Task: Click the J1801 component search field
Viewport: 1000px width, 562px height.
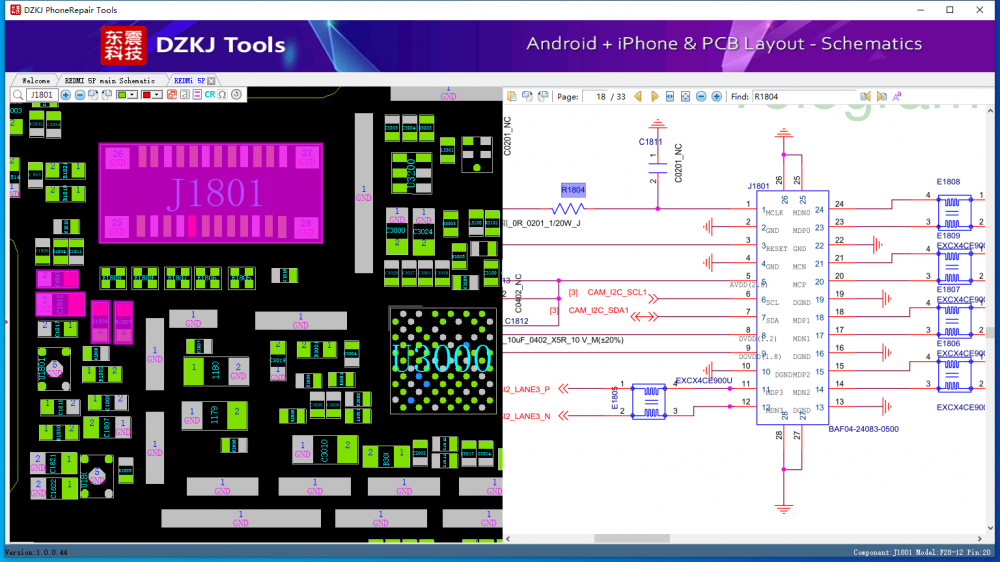Action: tap(41, 95)
